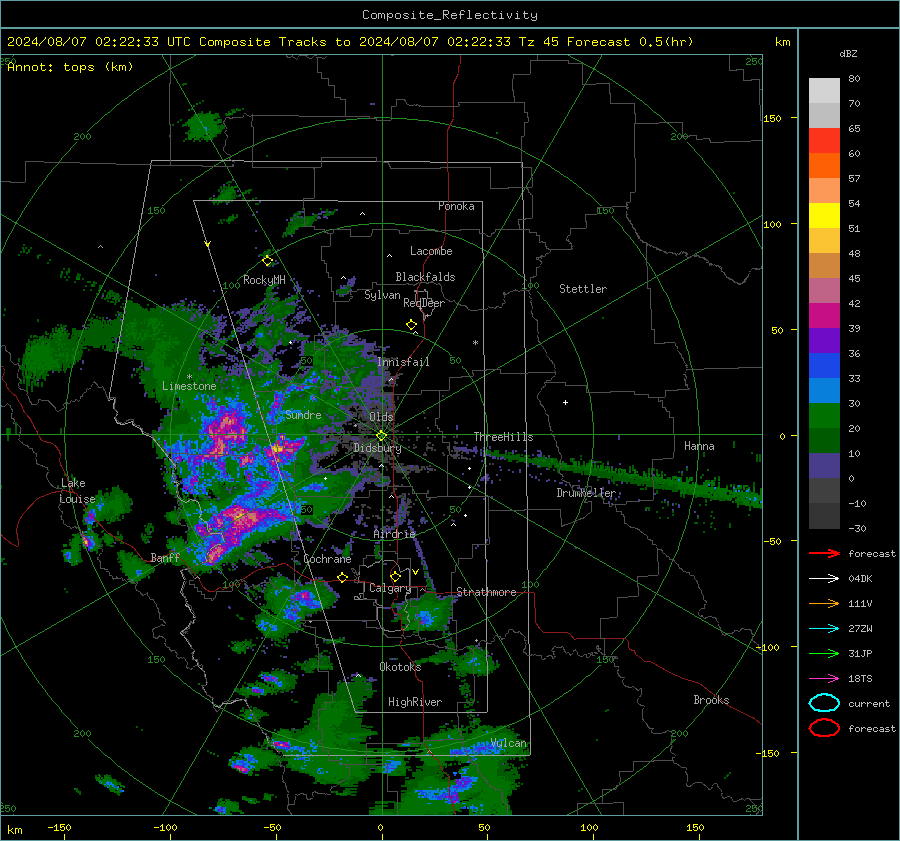Click the Airdrie city label
This screenshot has height=841, width=900.
[x=394, y=534]
